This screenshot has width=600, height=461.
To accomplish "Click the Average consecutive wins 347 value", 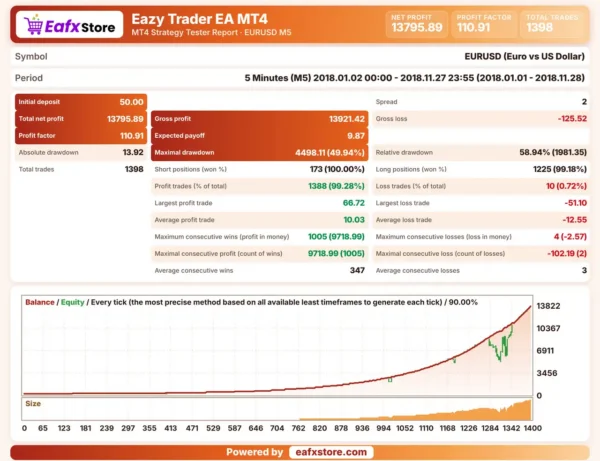I will click(x=357, y=270).
